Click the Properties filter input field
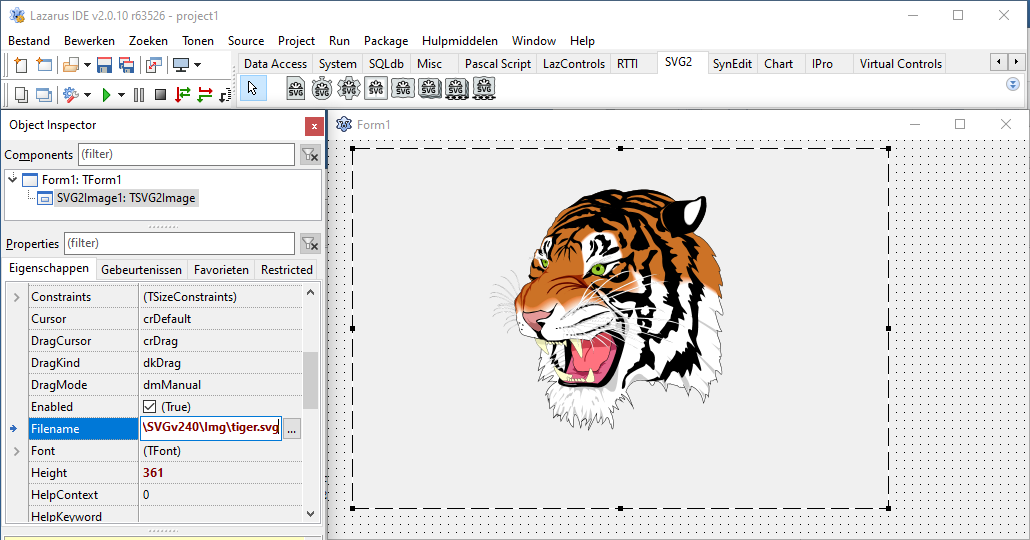Viewport: 1030px width, 540px height. click(x=179, y=244)
